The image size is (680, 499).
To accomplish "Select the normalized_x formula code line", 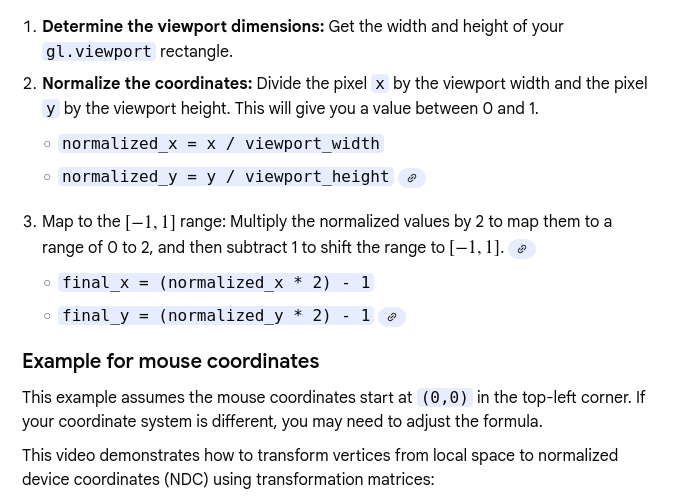I will (x=221, y=144).
